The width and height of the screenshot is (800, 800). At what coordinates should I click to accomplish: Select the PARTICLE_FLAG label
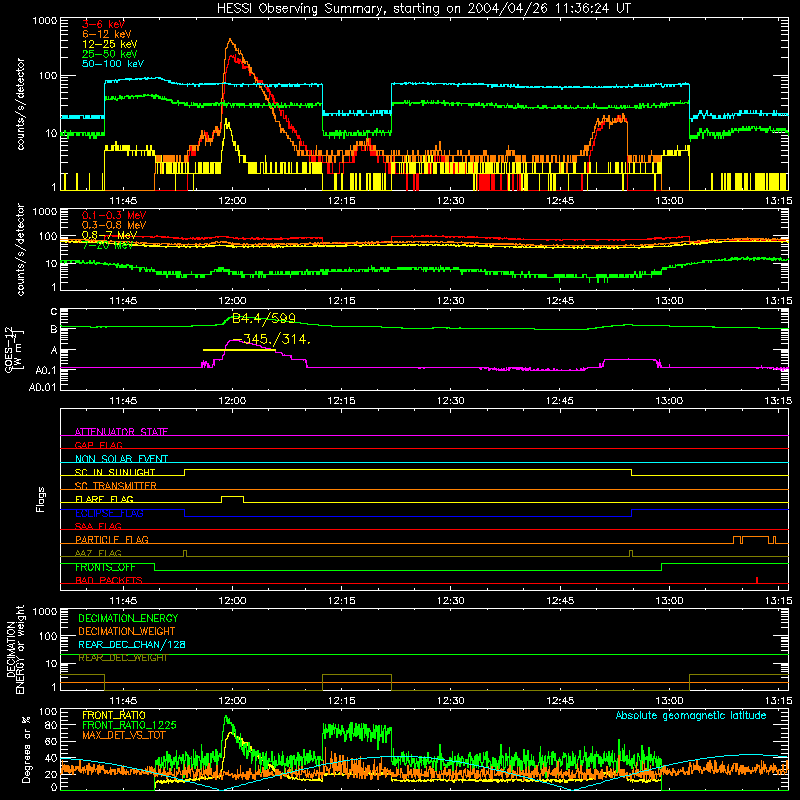[112, 539]
